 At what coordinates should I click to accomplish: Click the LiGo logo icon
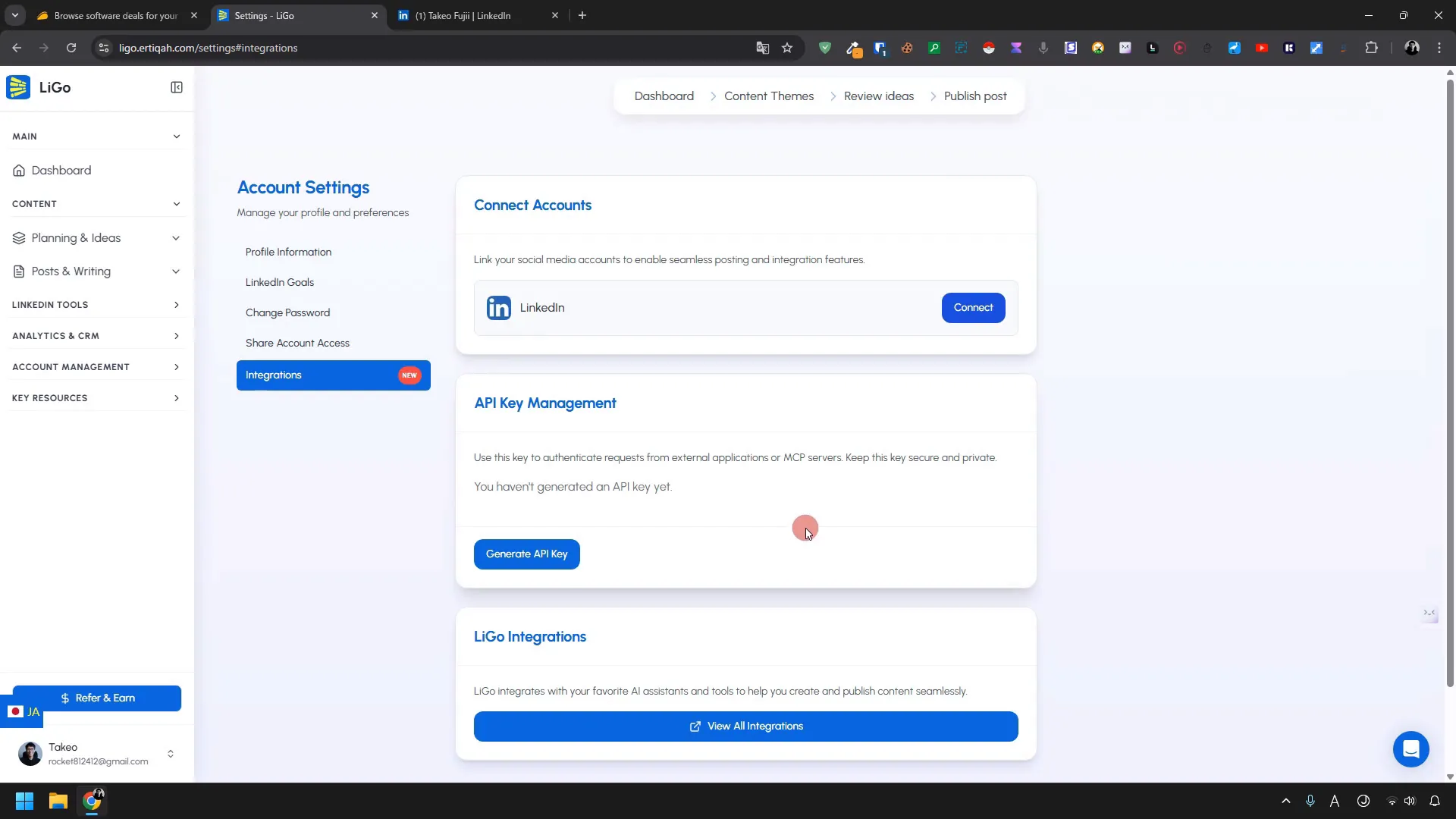[x=18, y=87]
